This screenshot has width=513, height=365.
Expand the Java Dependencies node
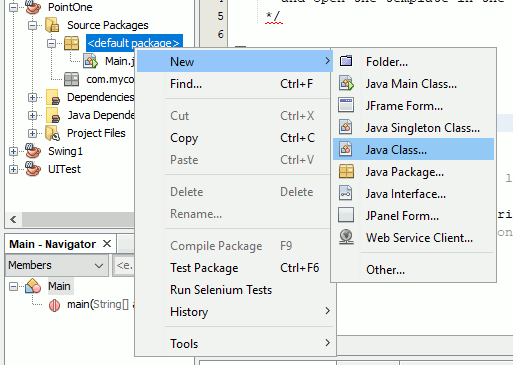click(32, 115)
